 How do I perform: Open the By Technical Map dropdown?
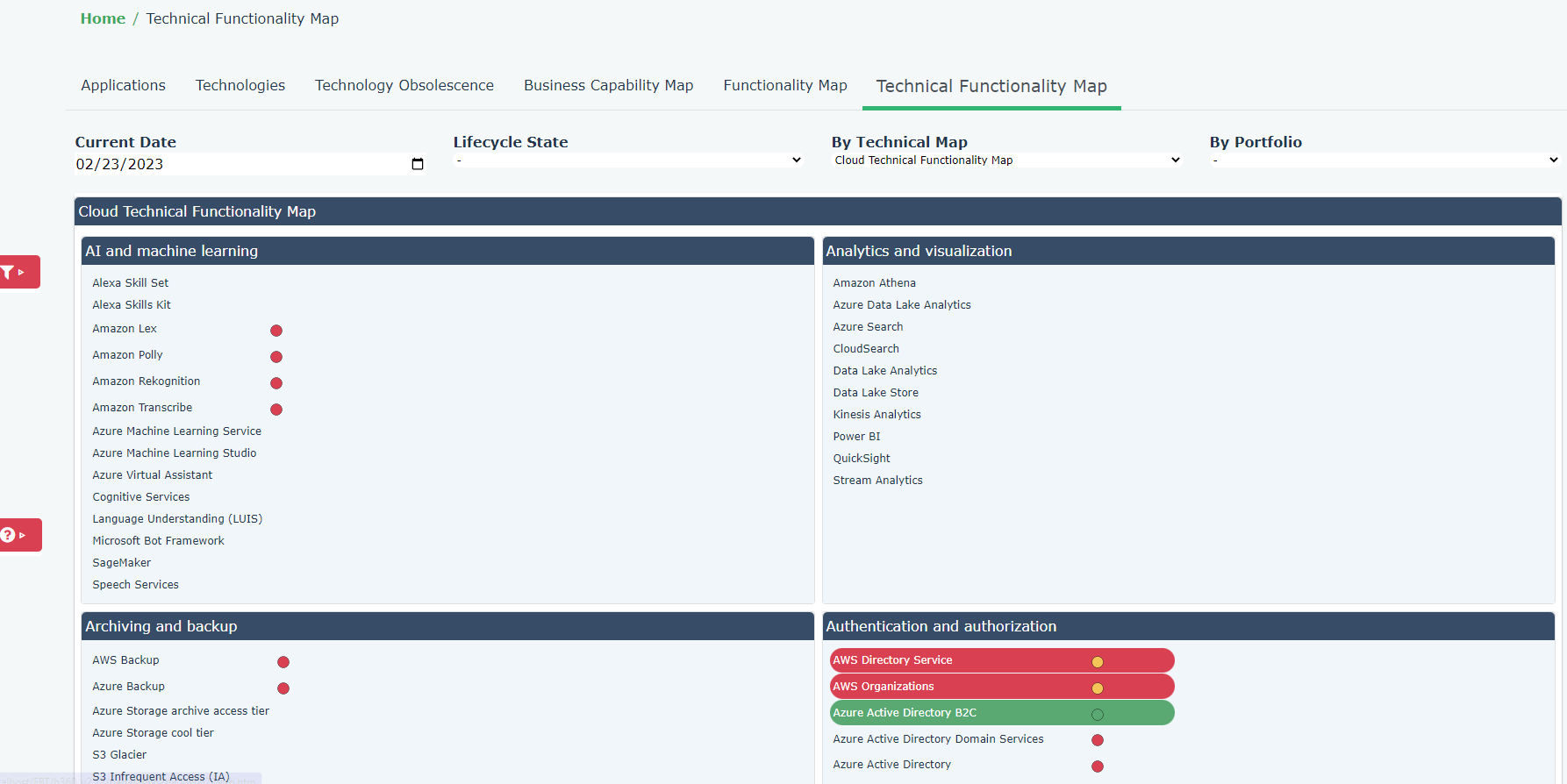(x=1006, y=160)
